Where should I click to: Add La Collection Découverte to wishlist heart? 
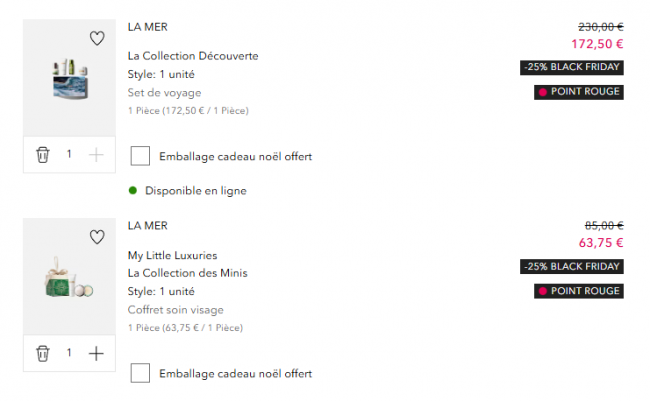[x=97, y=39]
